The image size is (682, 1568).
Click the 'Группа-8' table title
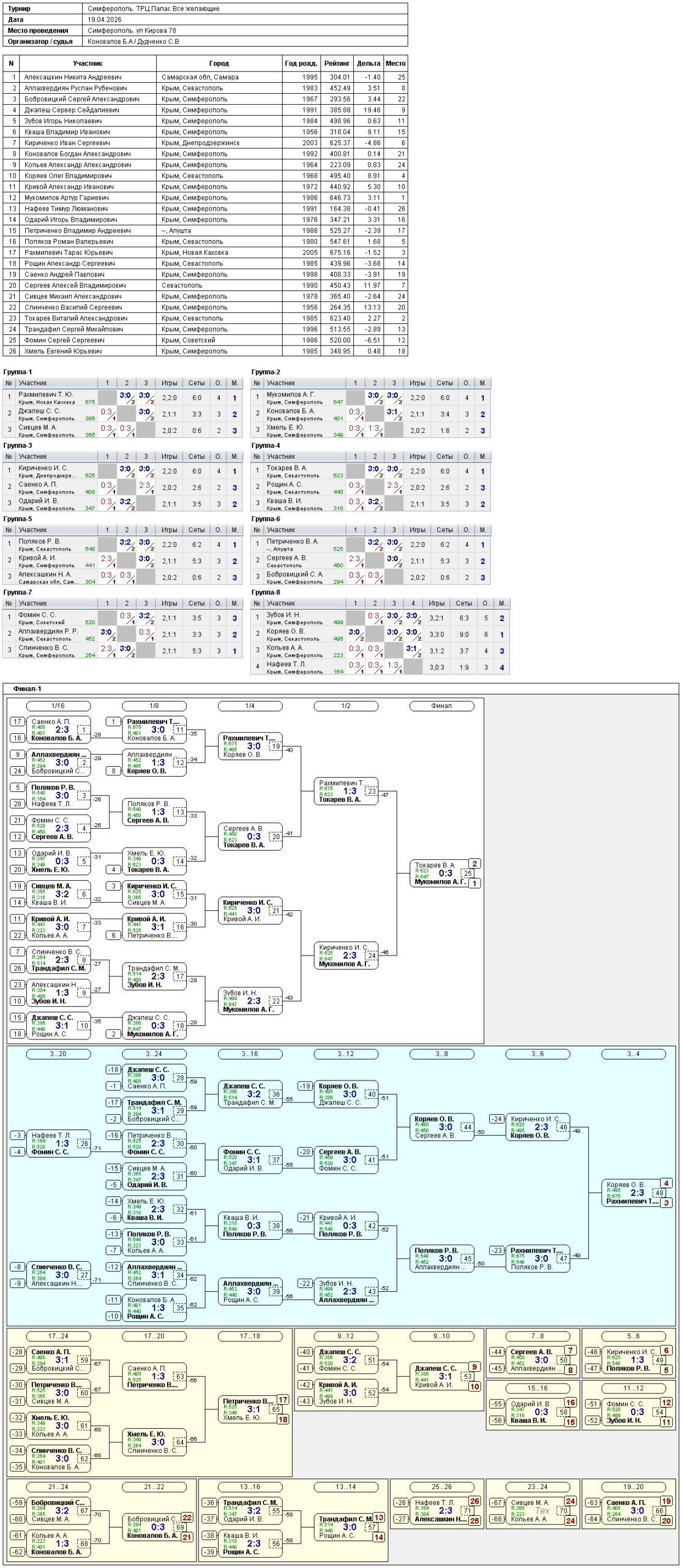[x=266, y=592]
